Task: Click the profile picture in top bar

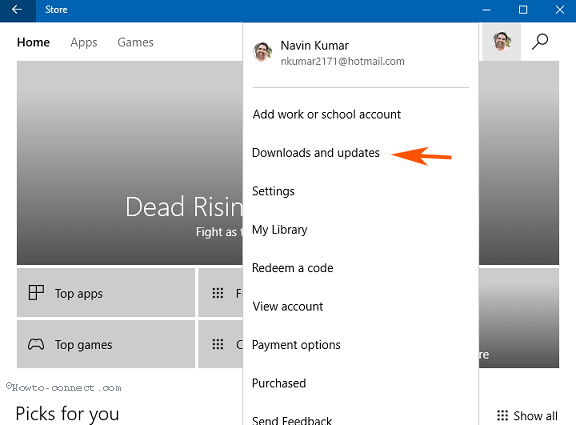Action: [501, 41]
